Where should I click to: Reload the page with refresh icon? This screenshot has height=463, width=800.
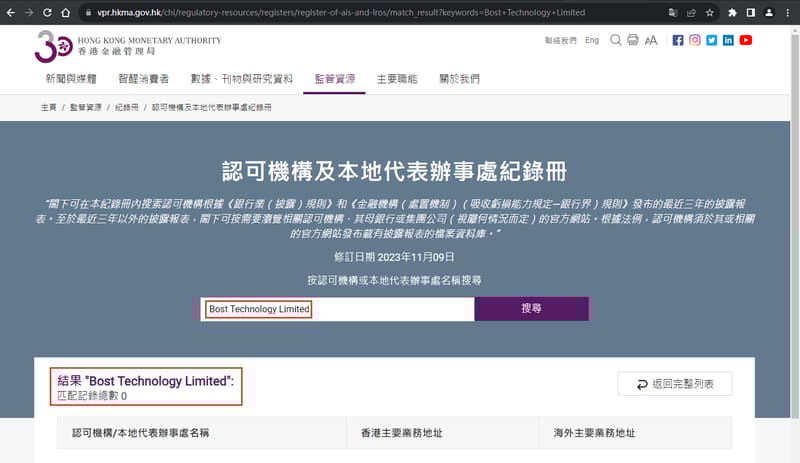[47, 13]
